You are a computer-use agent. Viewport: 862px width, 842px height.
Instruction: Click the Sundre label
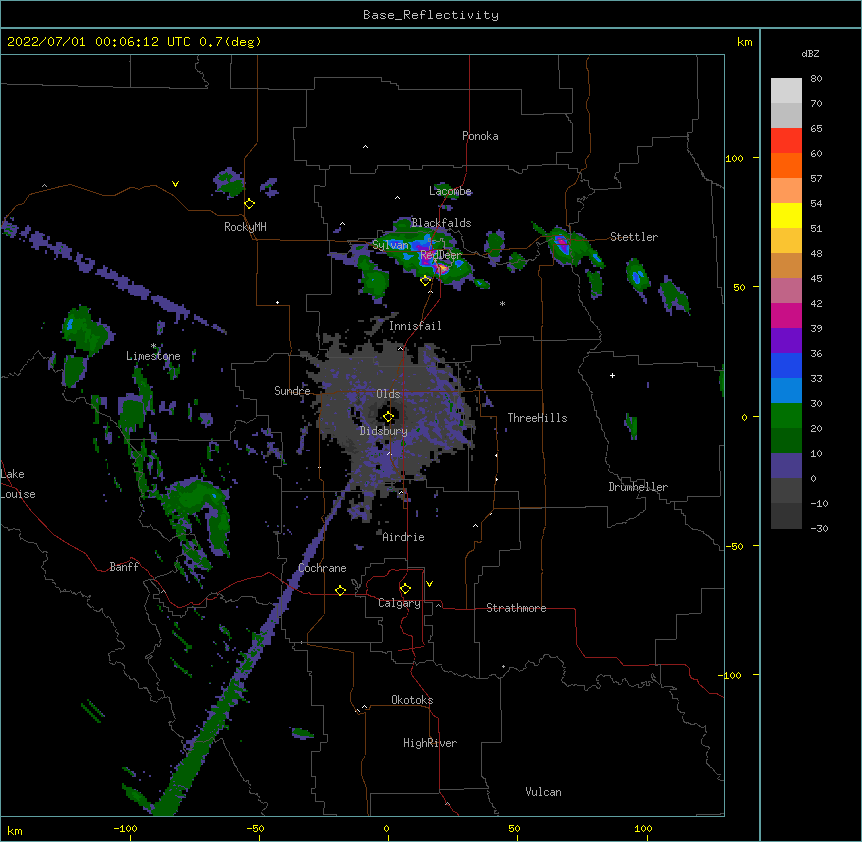pos(292,391)
